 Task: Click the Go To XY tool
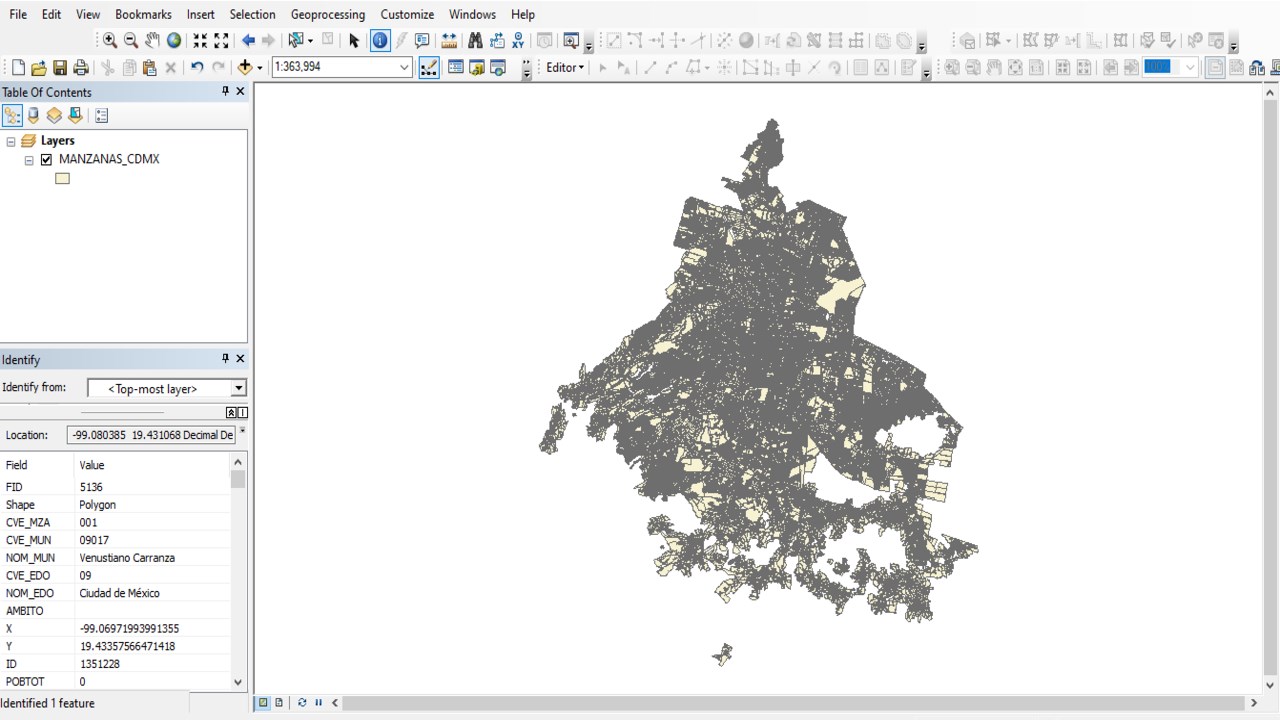point(518,41)
